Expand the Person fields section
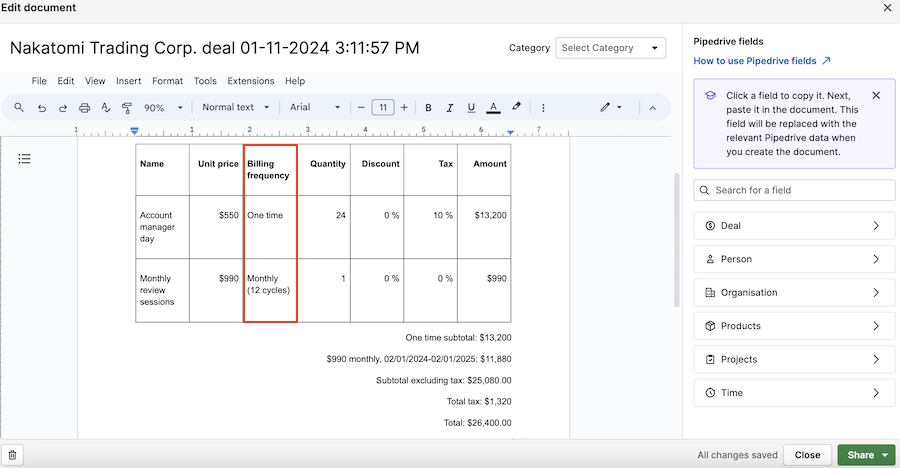Viewport: 900px width, 468px height. tap(794, 259)
